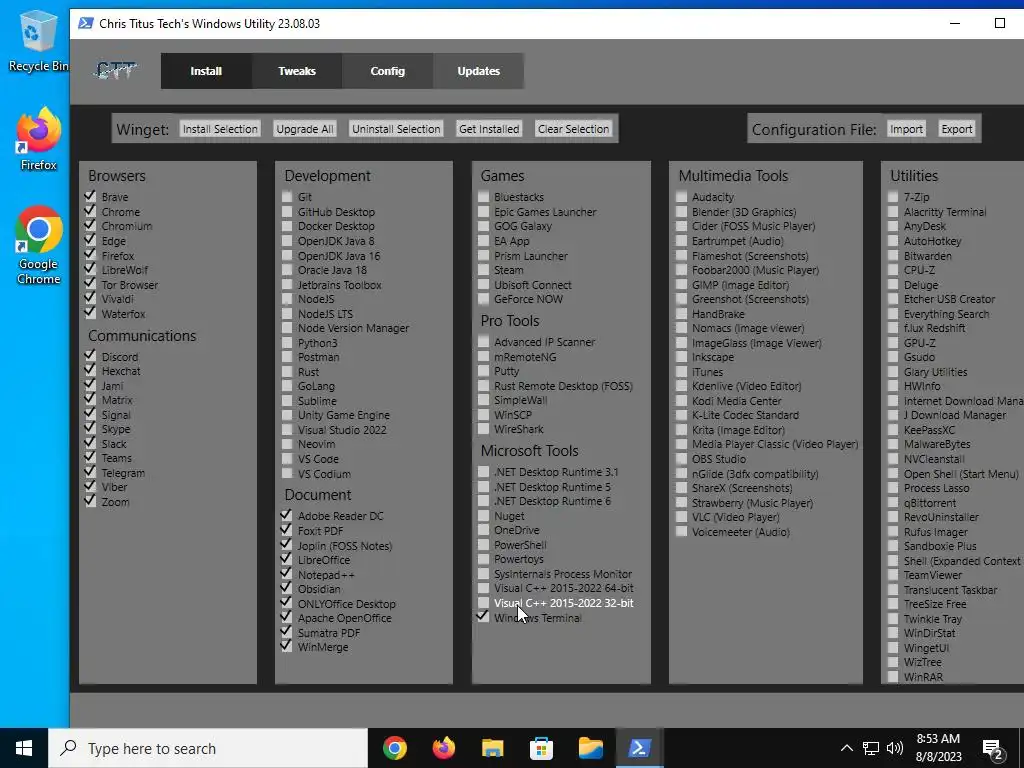Check the WireShark checkbox

483,428
